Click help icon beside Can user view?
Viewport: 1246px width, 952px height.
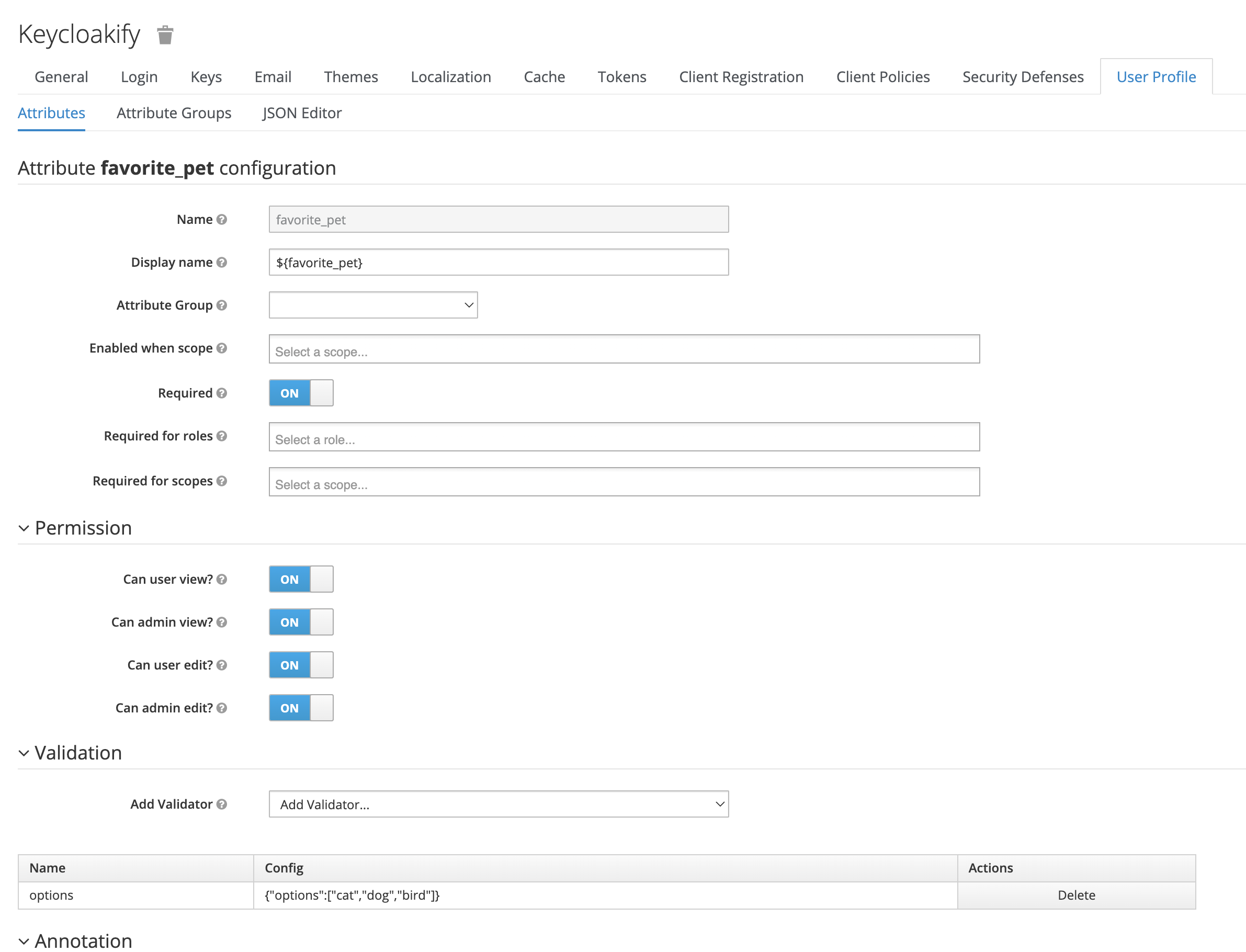coord(222,579)
